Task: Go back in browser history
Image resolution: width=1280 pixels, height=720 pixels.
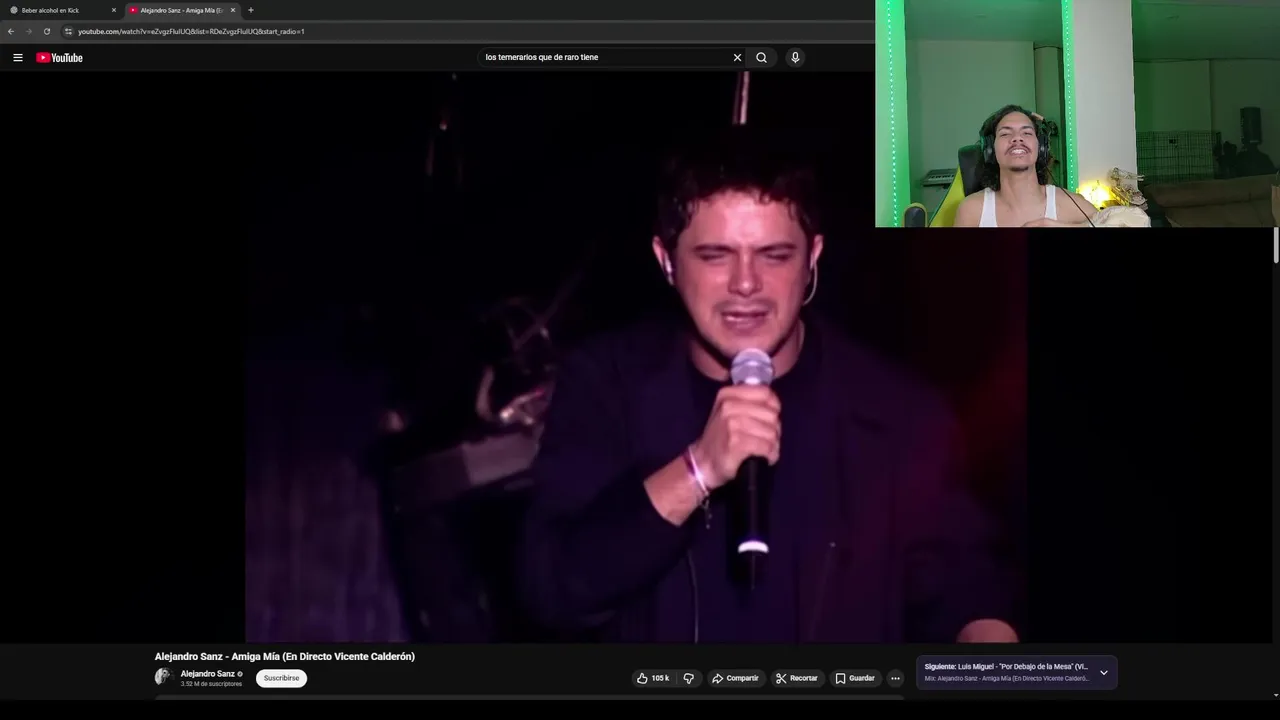Action: pyautogui.click(x=11, y=31)
